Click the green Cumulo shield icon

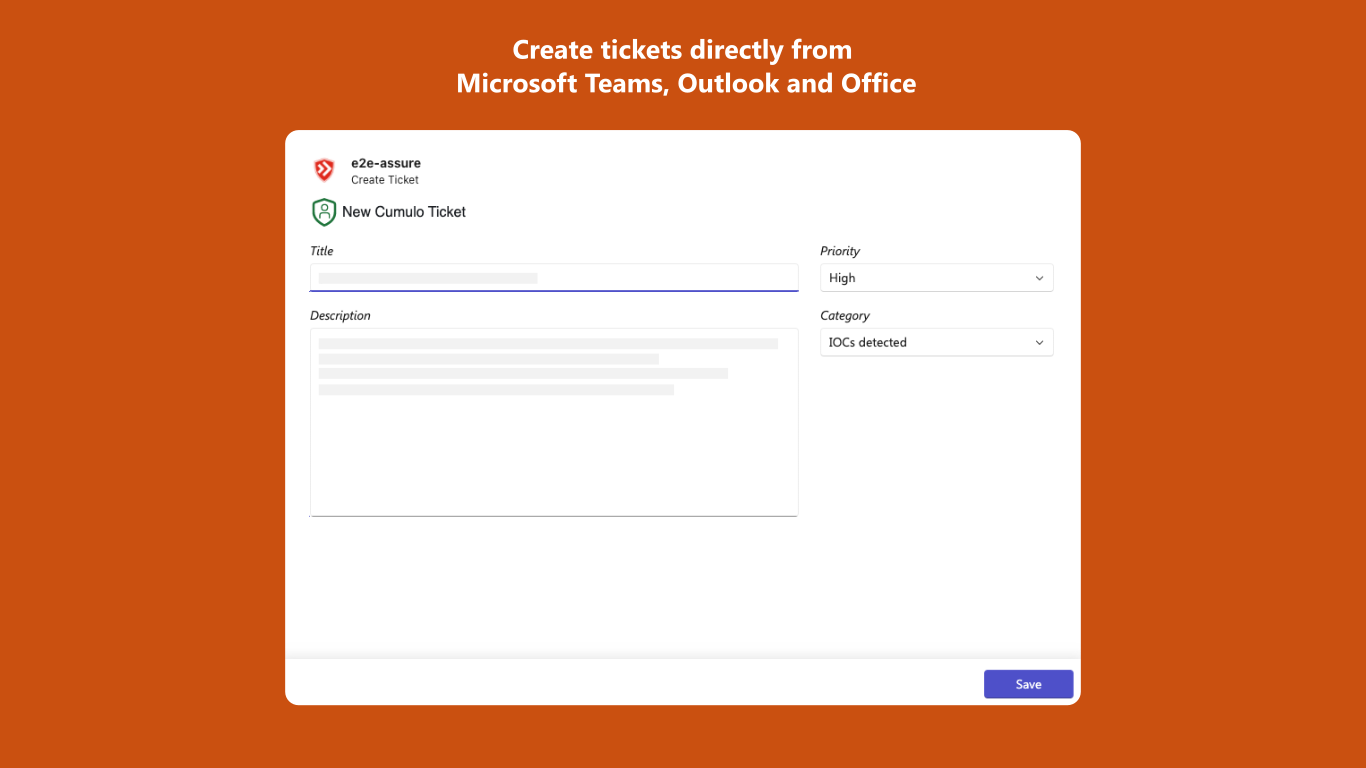[x=323, y=212]
